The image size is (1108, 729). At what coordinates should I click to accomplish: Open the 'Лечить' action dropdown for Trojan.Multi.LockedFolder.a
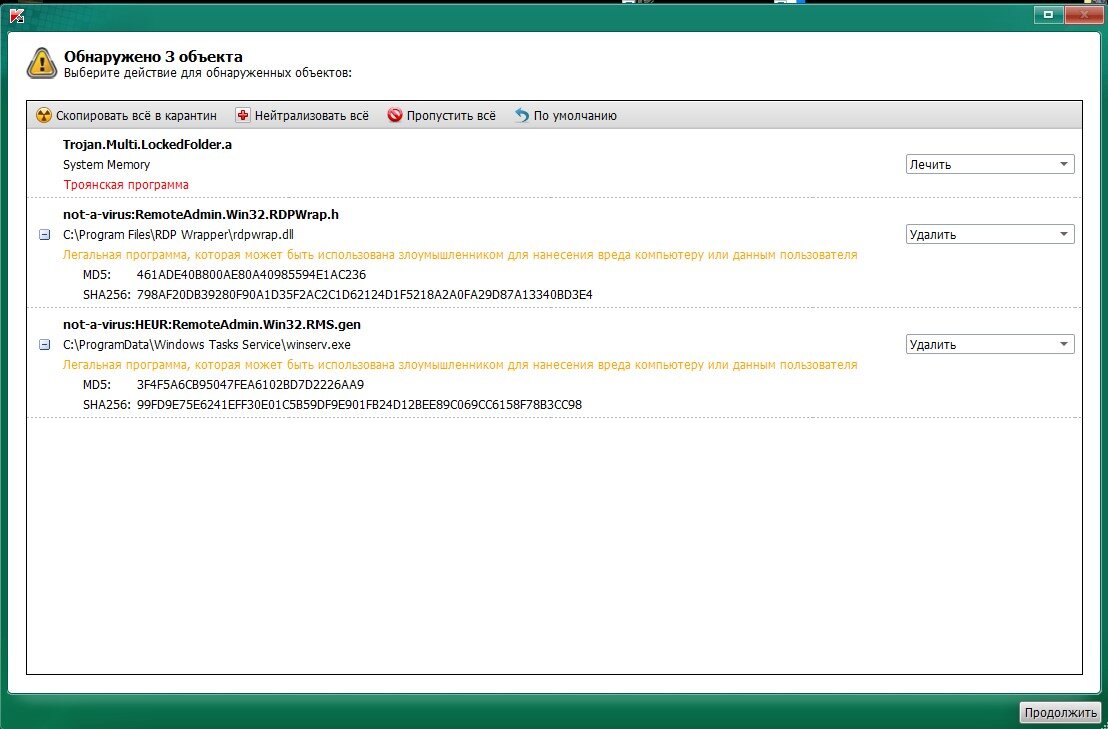tap(990, 164)
